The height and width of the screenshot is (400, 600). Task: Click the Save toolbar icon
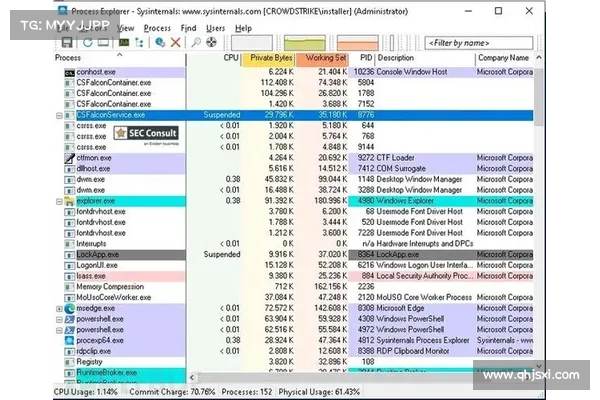coord(67,42)
